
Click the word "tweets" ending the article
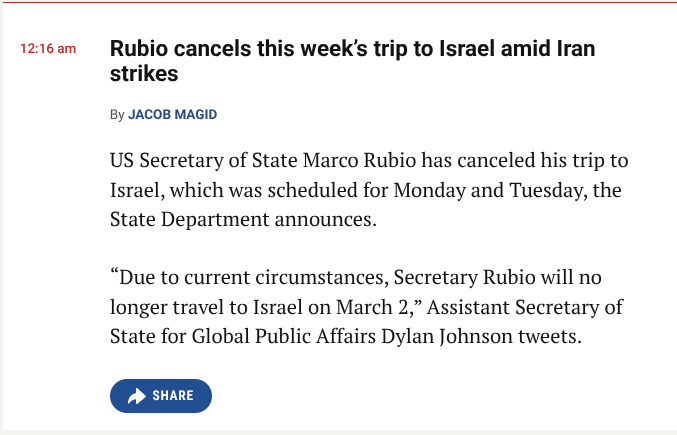pos(548,335)
